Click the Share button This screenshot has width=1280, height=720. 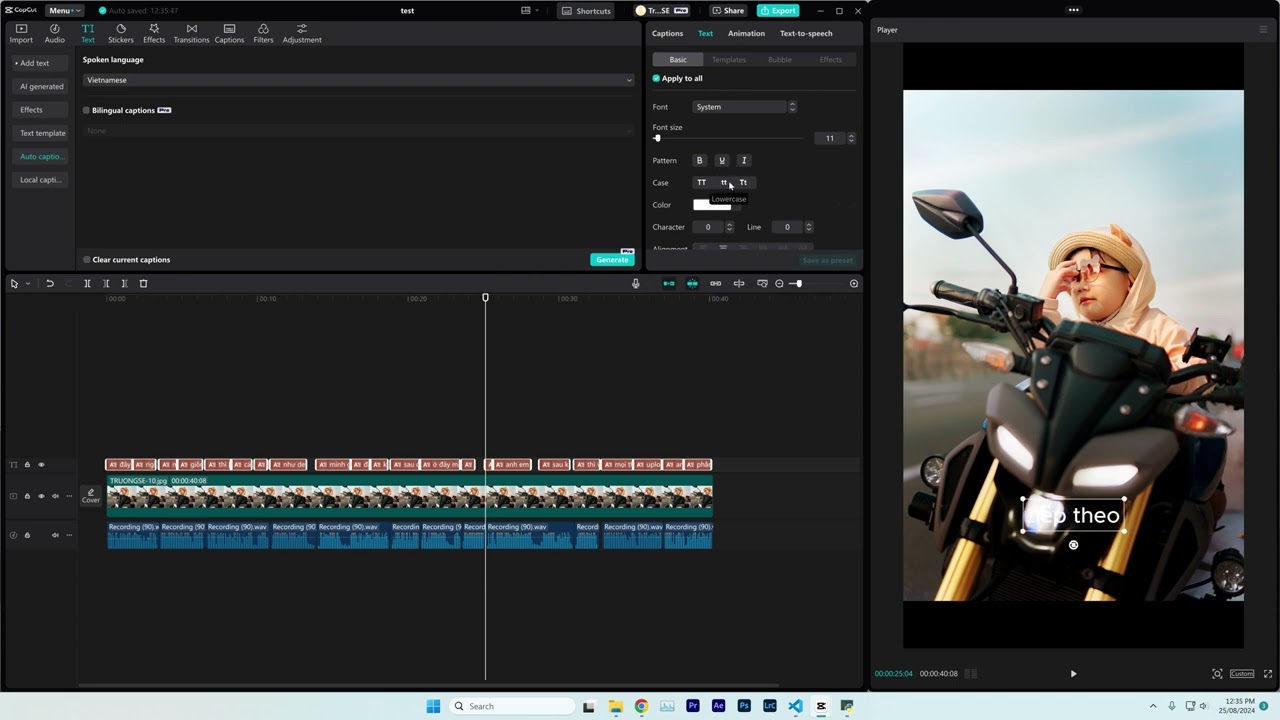[x=728, y=11]
